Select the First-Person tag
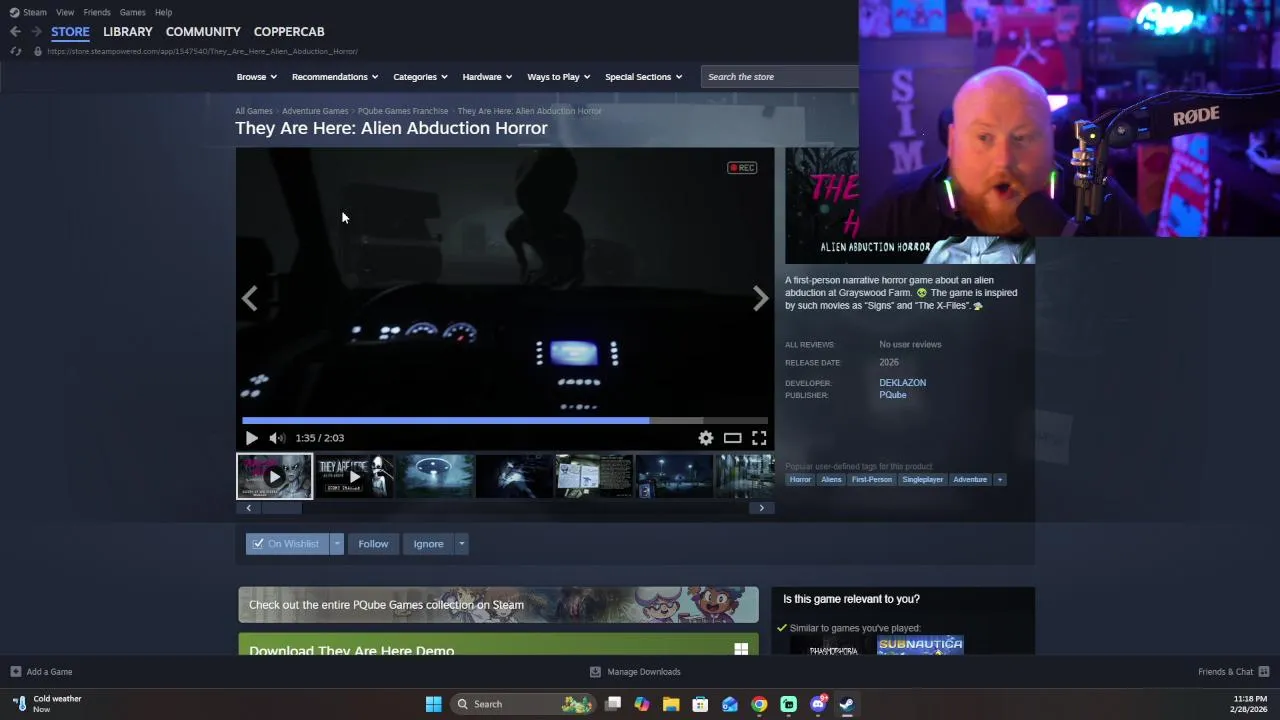This screenshot has height=720, width=1280. pos(872,480)
